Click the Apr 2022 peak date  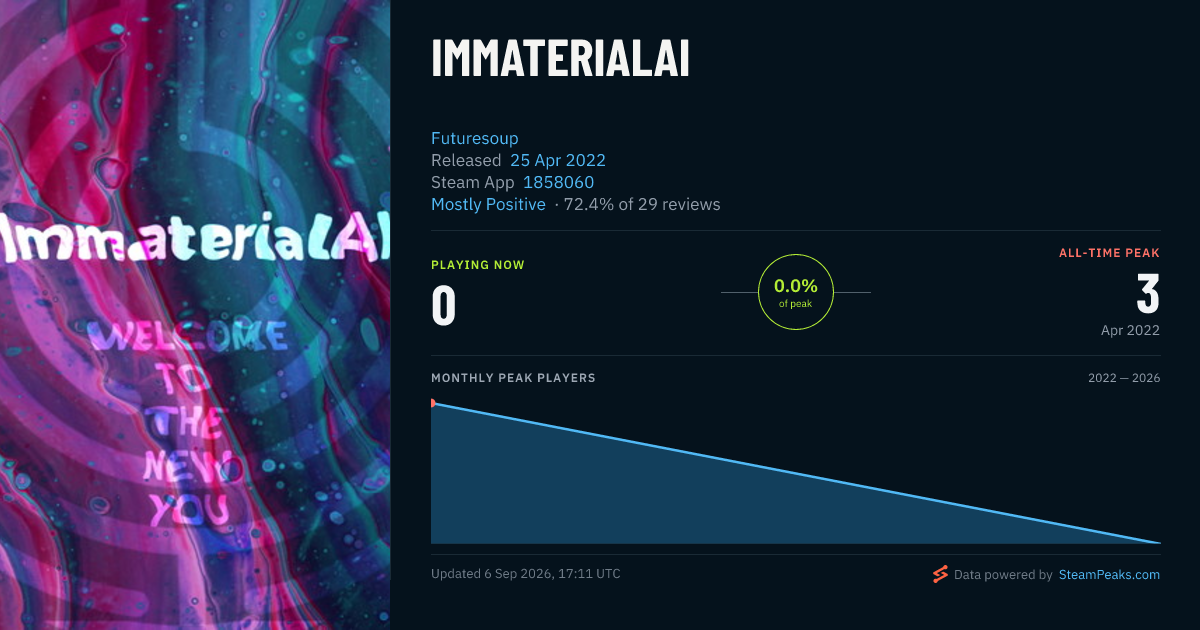tap(1130, 330)
